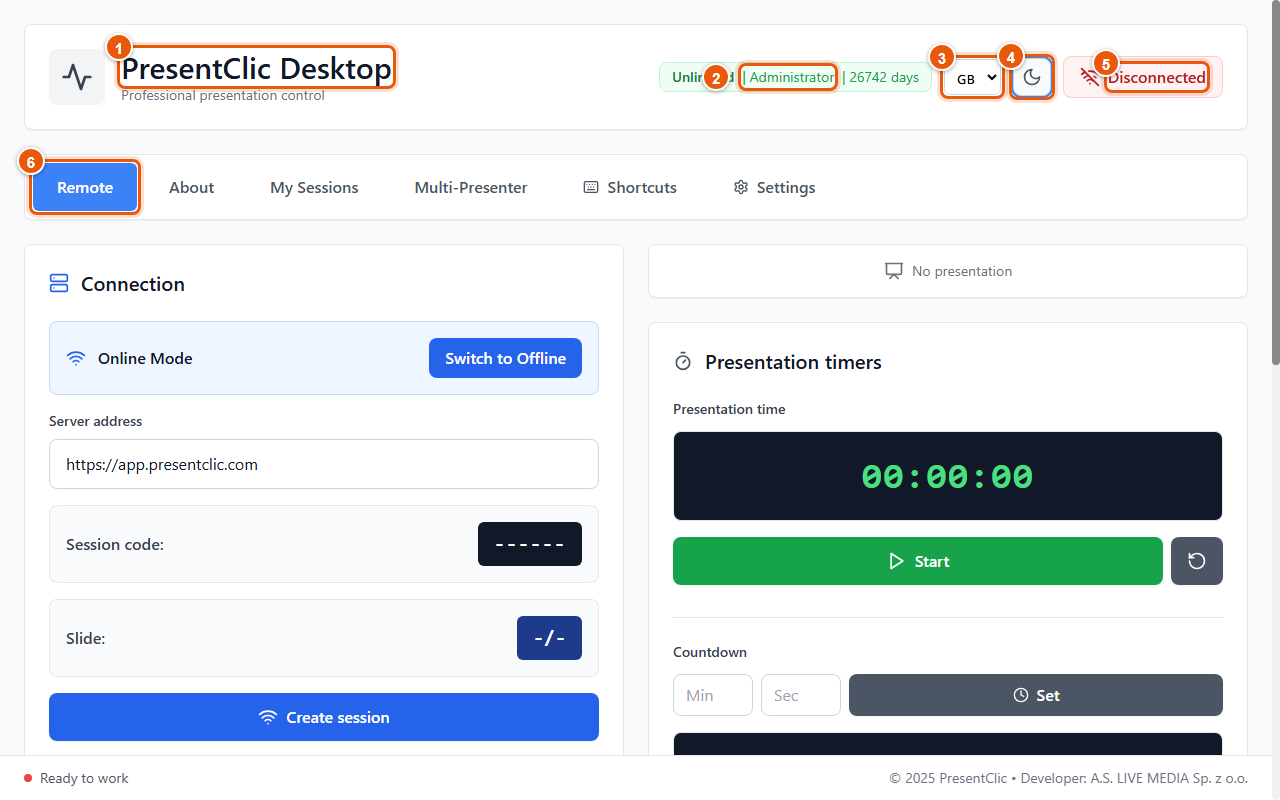The image size is (1280, 800).
Task: Start the presentation timer
Action: [918, 561]
